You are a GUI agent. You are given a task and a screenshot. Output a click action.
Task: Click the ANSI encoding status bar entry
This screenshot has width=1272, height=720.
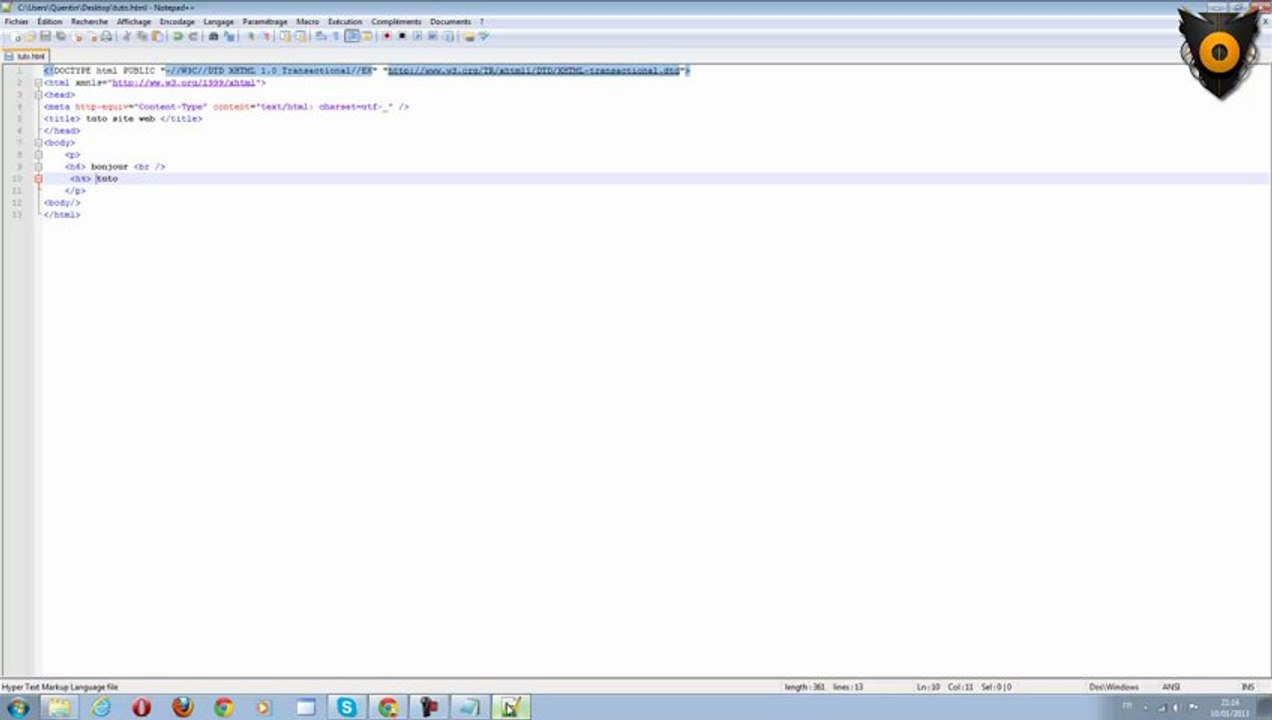[1171, 687]
